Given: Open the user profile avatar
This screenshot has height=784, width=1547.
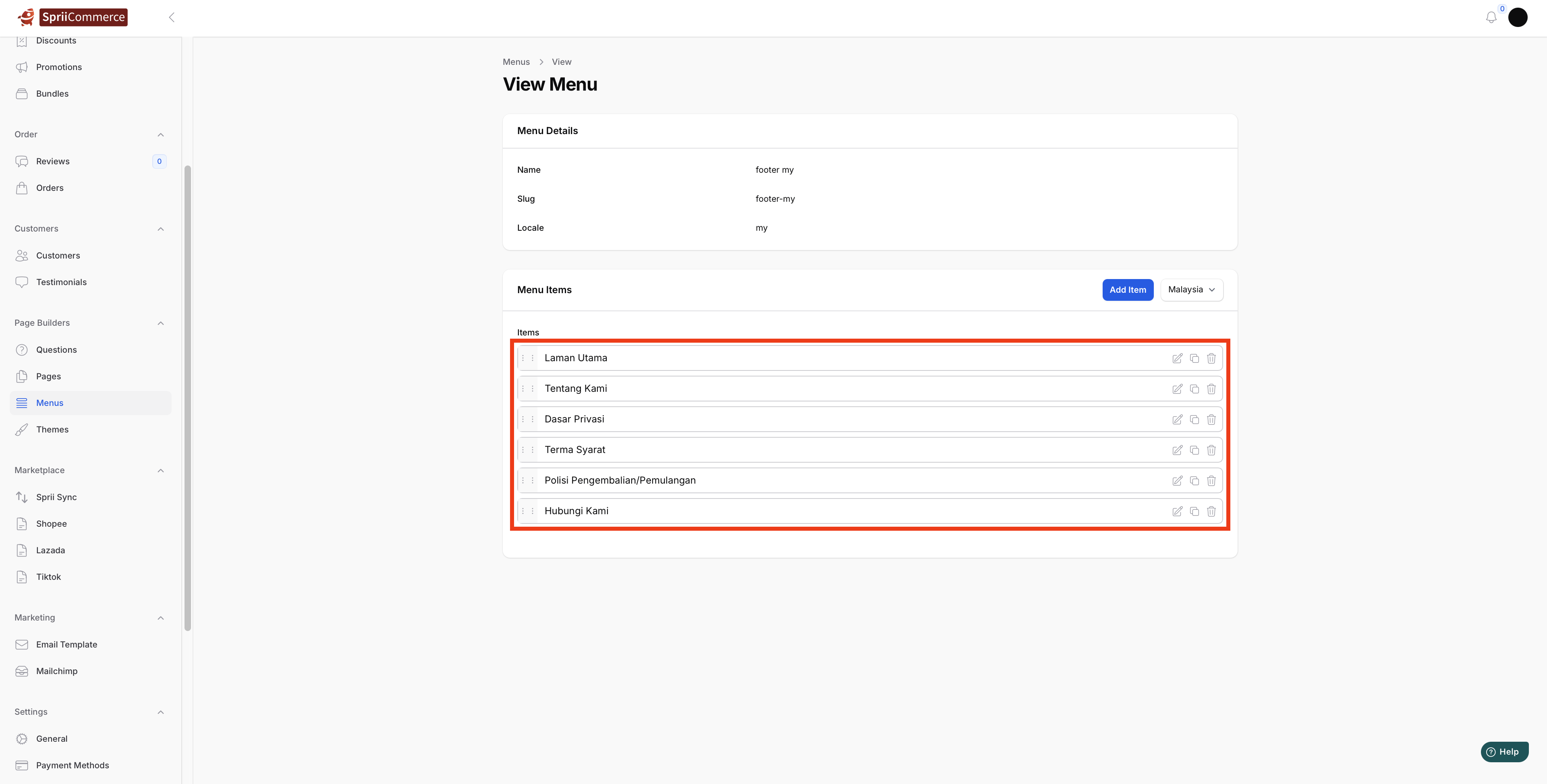Looking at the screenshot, I should [1518, 17].
